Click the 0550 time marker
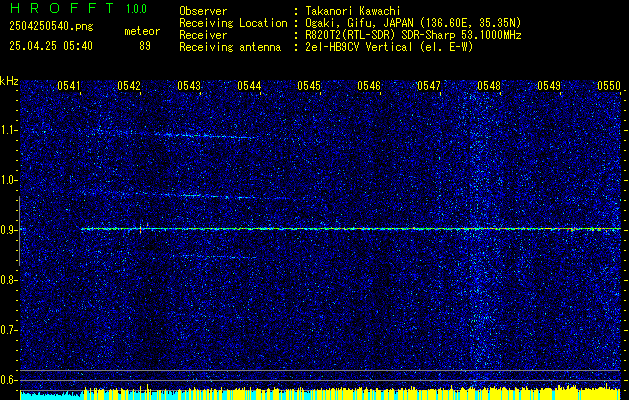The image size is (629, 400). pyautogui.click(x=609, y=86)
